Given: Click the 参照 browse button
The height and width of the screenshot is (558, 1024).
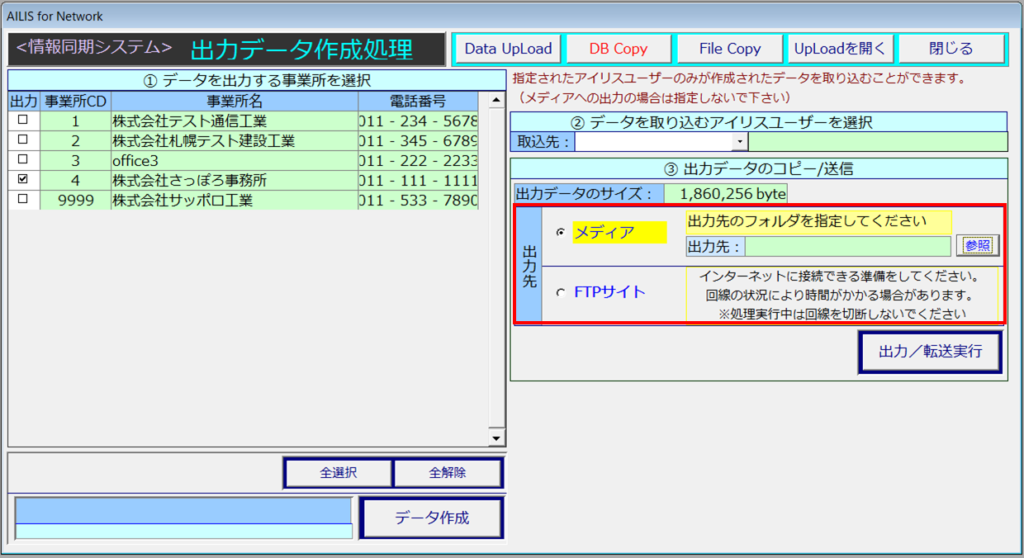Looking at the screenshot, I should click(x=977, y=246).
